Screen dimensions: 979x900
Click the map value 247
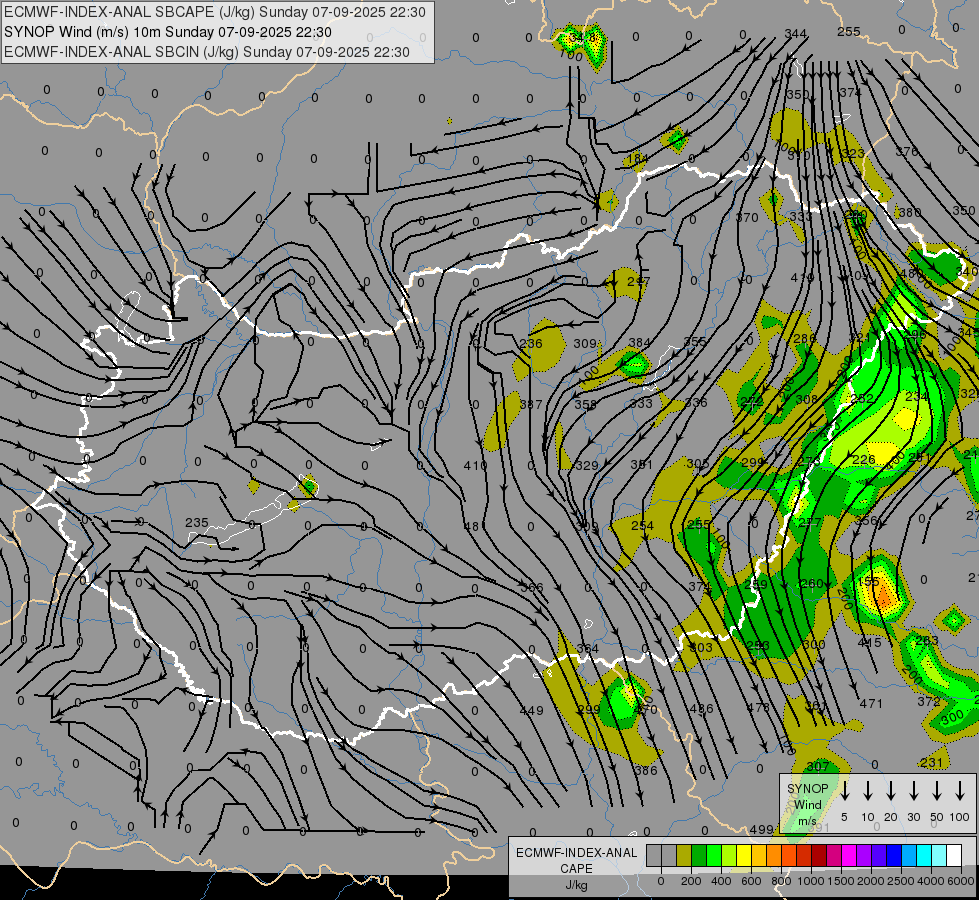[x=638, y=282]
